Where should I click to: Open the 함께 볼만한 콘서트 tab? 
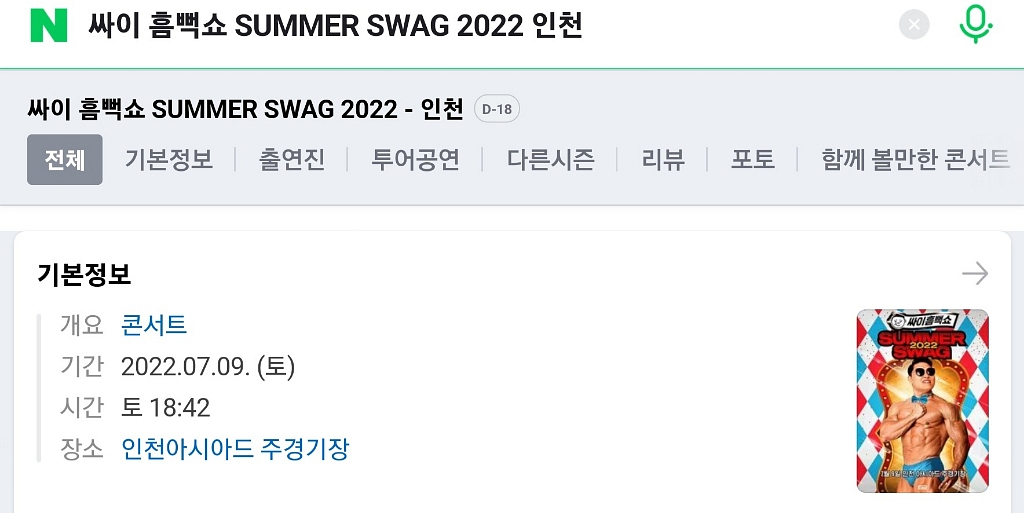(916, 159)
